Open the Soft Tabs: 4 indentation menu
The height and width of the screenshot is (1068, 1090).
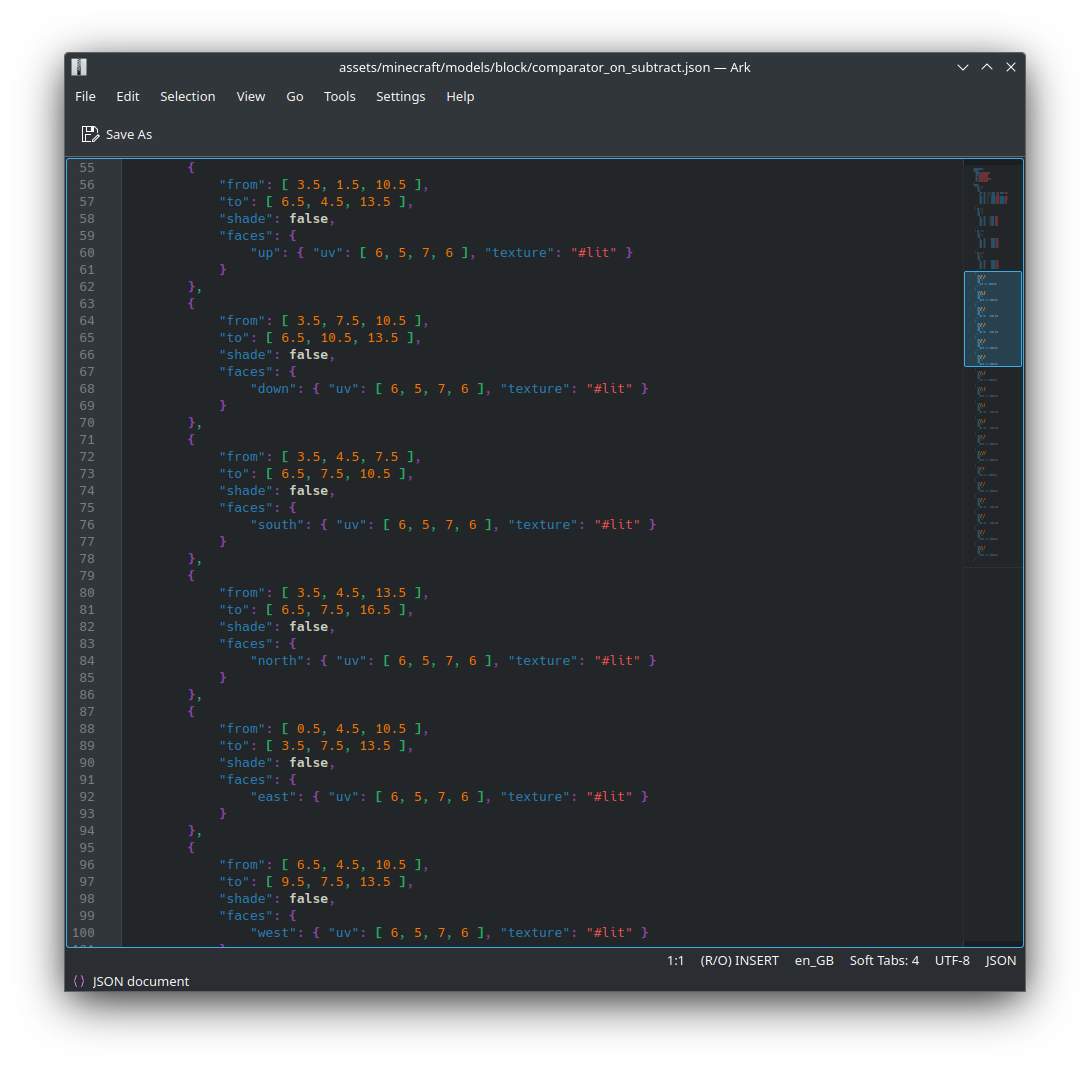884,960
